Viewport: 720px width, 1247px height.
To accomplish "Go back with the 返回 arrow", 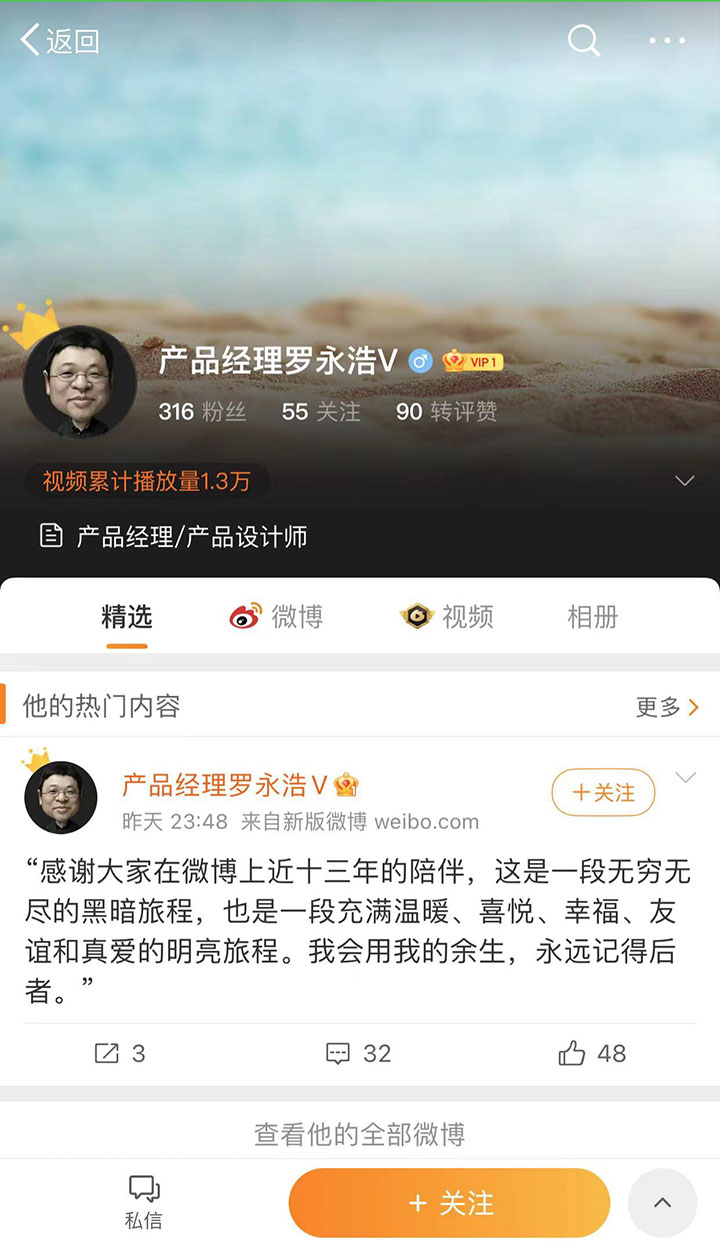I will [x=60, y=41].
